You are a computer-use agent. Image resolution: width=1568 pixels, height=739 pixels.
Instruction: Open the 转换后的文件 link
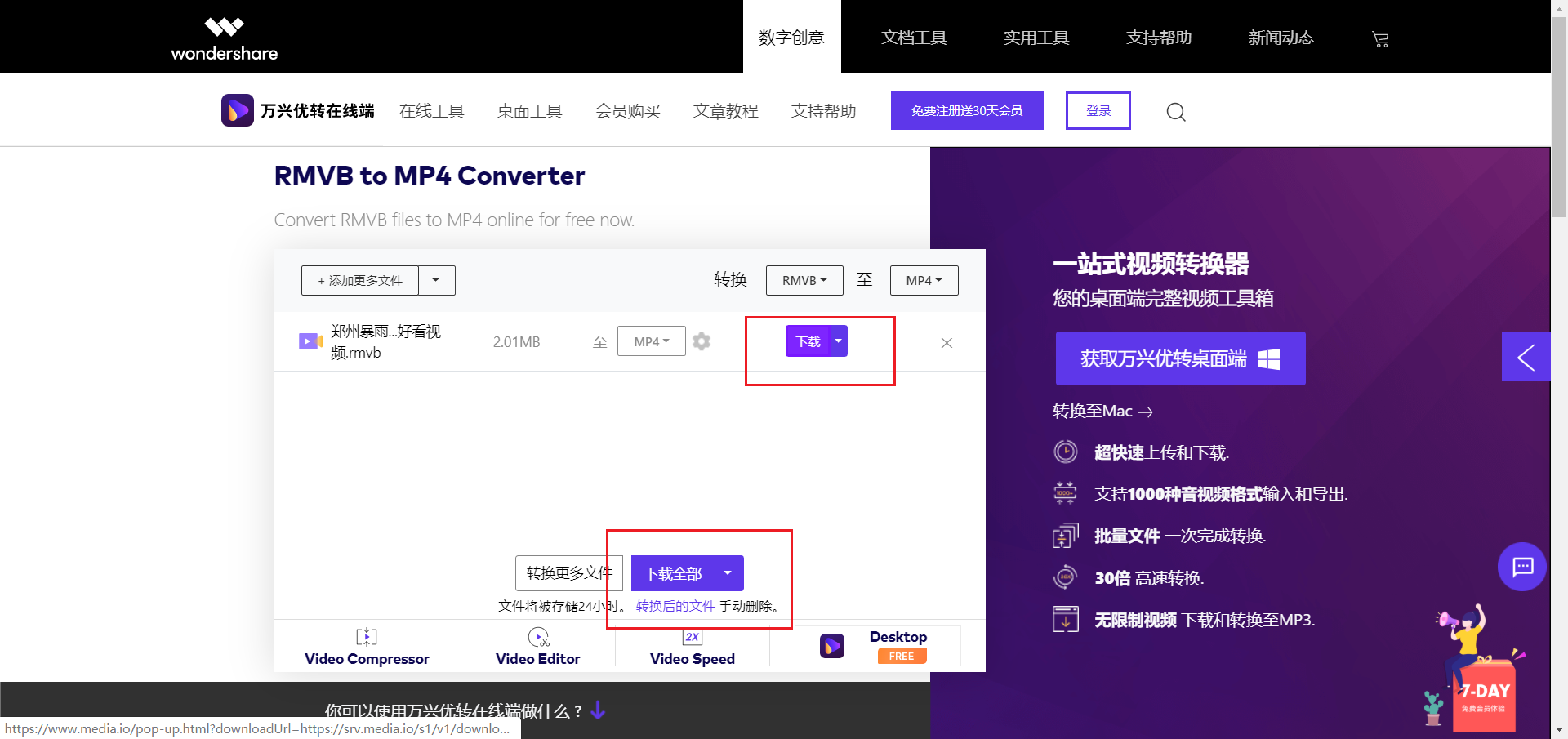tap(675, 606)
